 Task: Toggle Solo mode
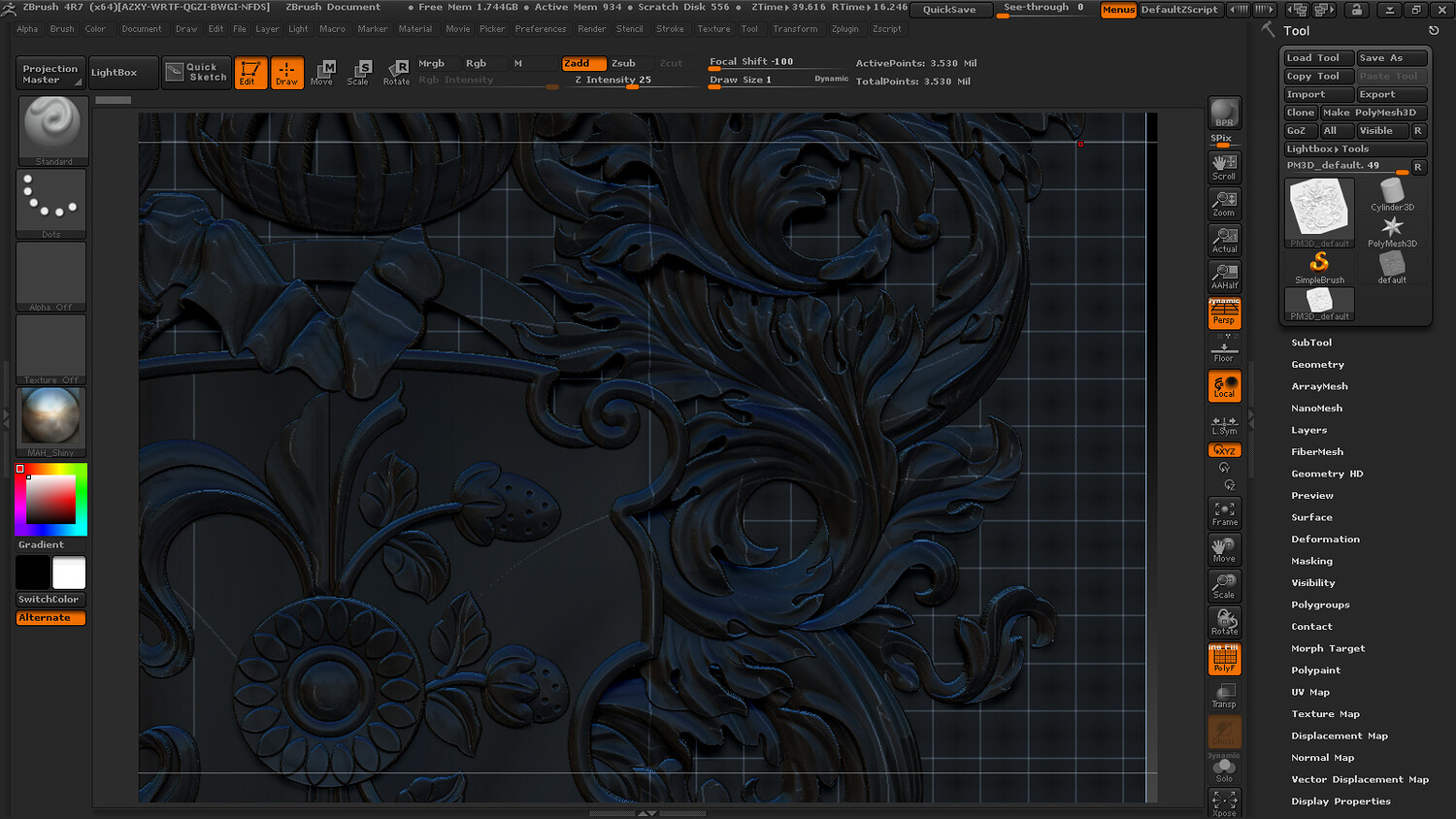[1225, 770]
